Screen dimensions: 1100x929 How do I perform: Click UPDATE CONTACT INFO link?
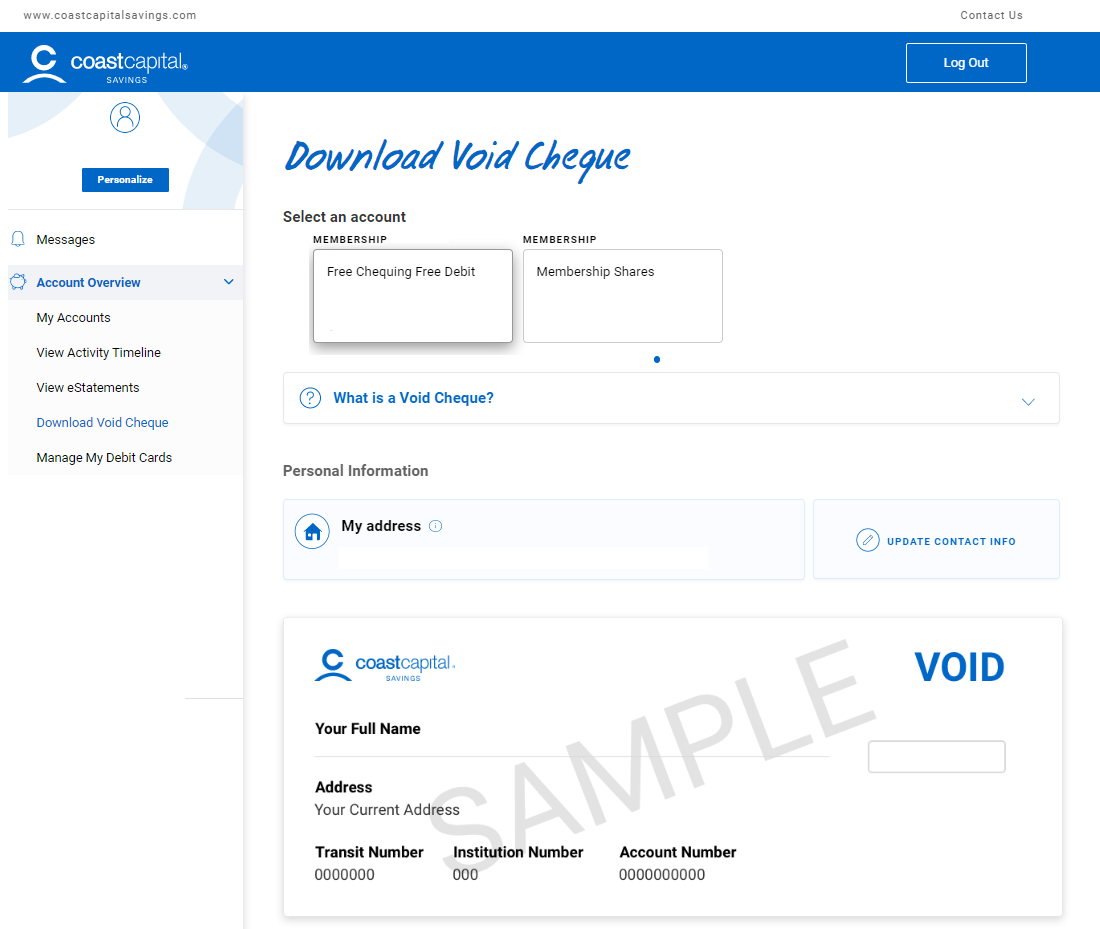pos(951,542)
